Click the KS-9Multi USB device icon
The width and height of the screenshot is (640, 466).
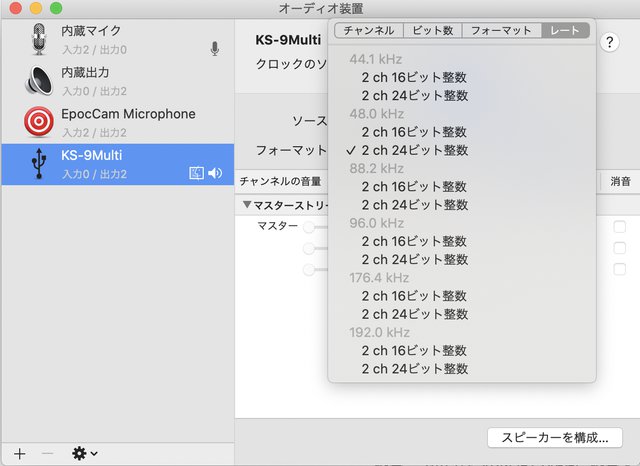(38, 163)
